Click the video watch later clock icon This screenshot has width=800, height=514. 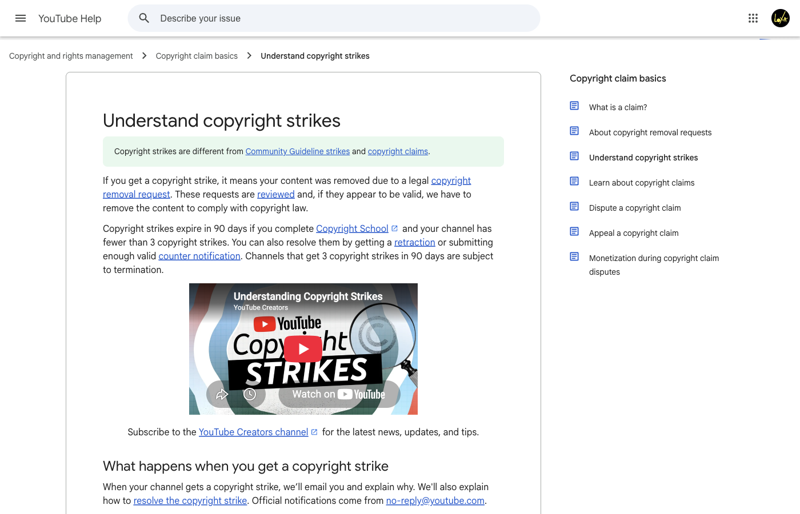[249, 394]
